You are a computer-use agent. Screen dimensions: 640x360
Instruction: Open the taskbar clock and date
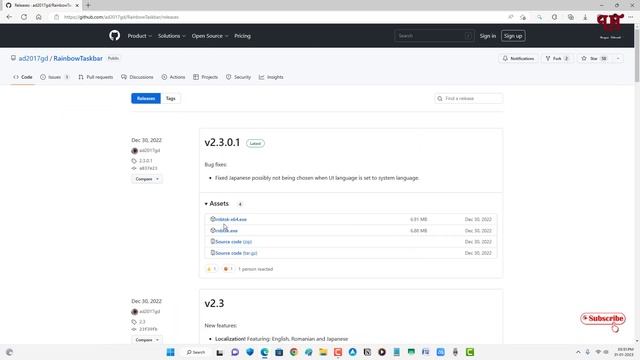pos(625,352)
